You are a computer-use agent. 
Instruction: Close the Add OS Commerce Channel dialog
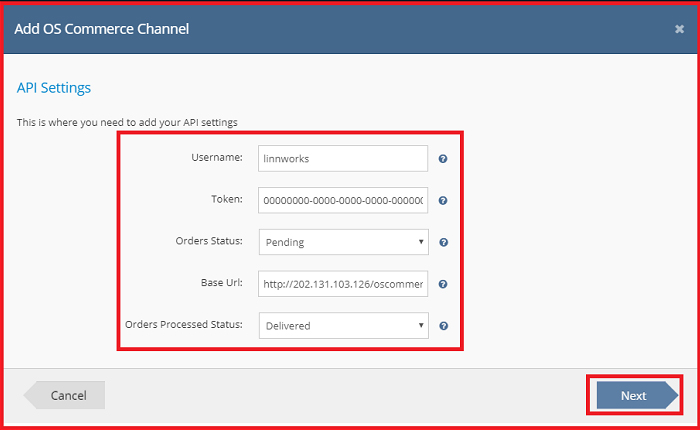679,29
